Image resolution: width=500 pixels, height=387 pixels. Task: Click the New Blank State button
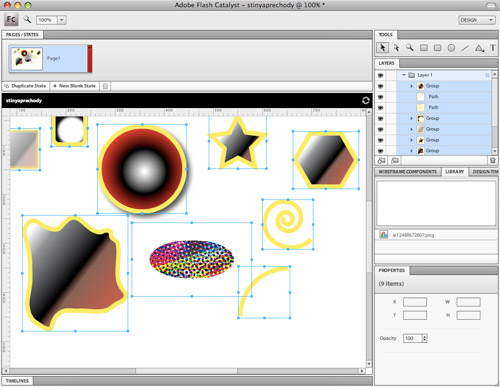click(75, 86)
